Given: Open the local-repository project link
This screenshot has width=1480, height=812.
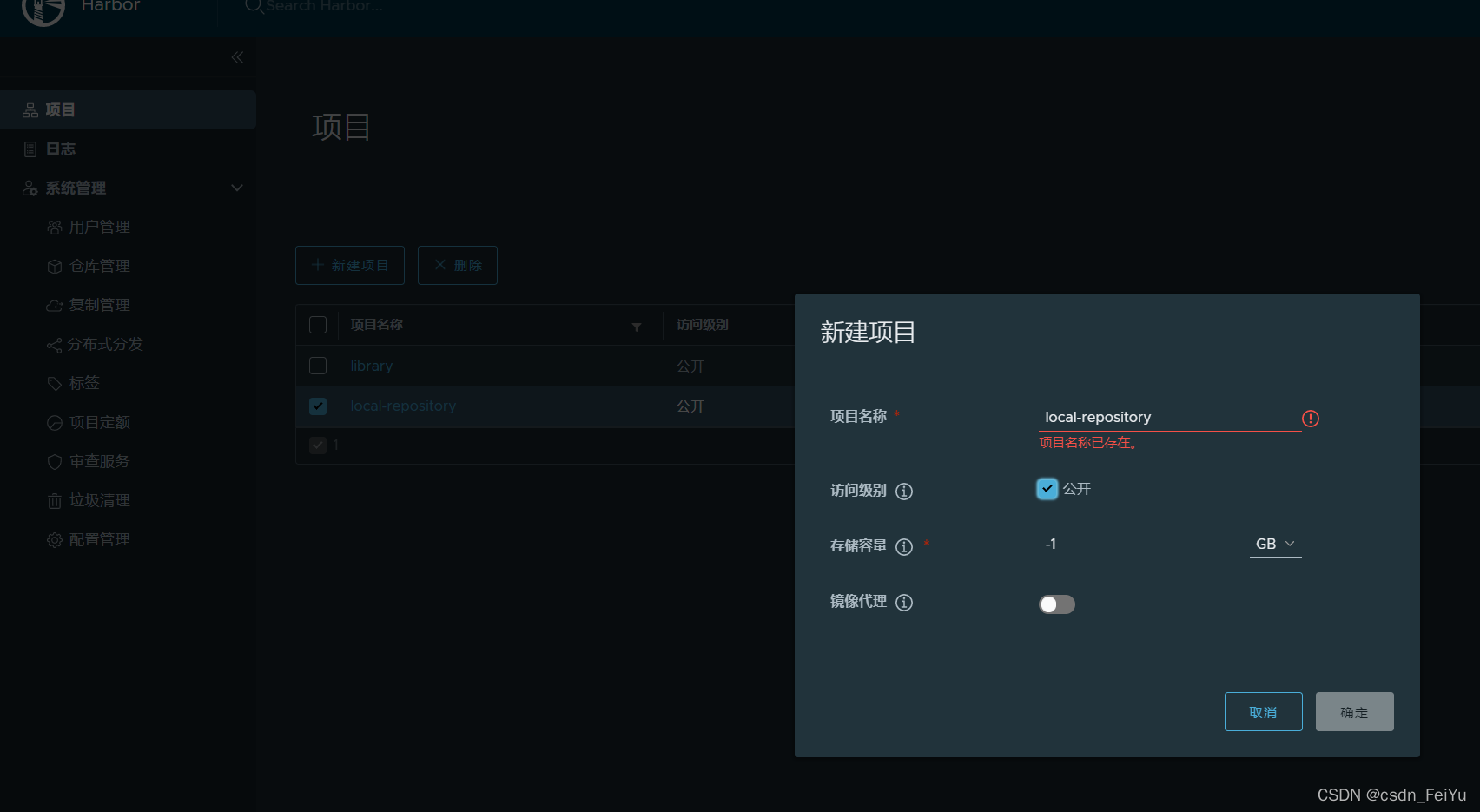Looking at the screenshot, I should click(x=403, y=406).
